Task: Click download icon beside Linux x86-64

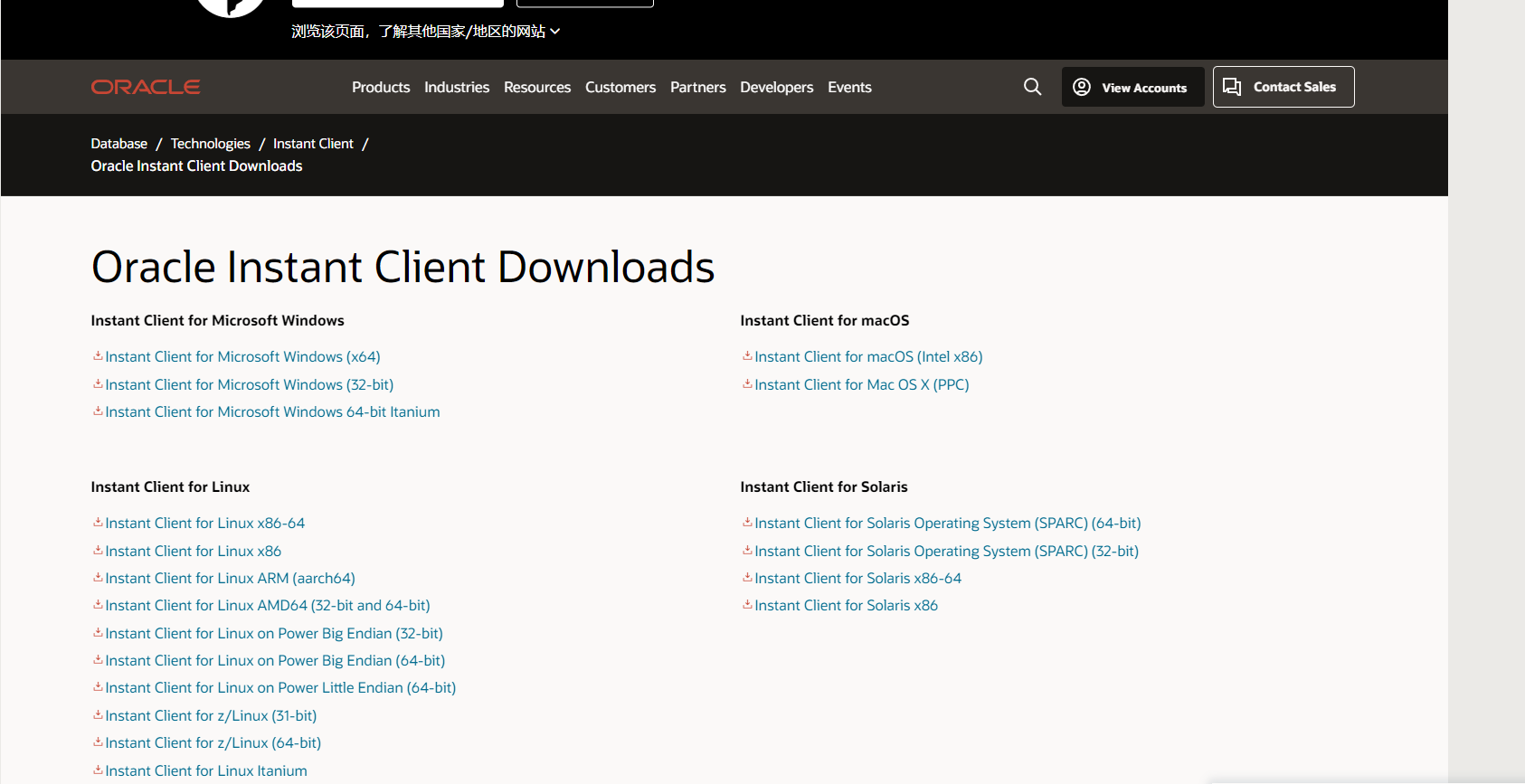Action: click(x=98, y=523)
